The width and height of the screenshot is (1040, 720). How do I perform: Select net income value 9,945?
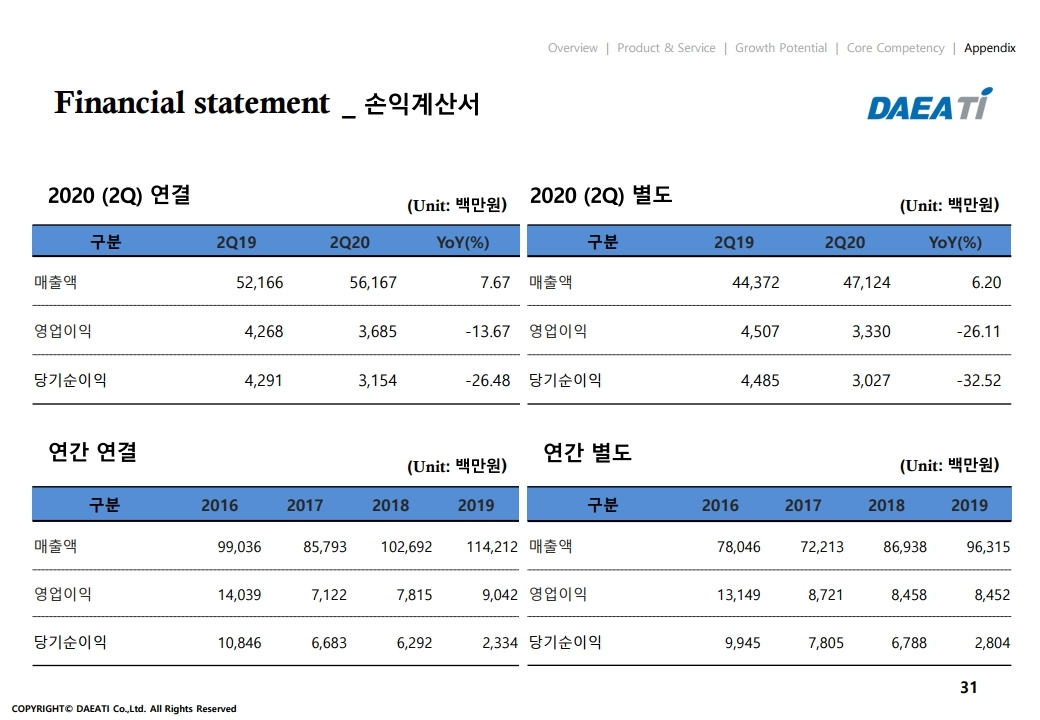(x=743, y=643)
